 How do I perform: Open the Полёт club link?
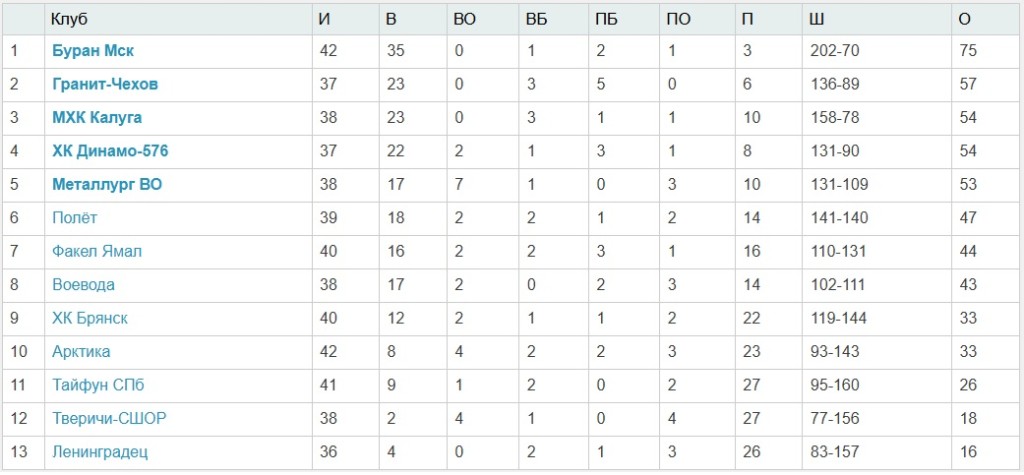[75, 218]
